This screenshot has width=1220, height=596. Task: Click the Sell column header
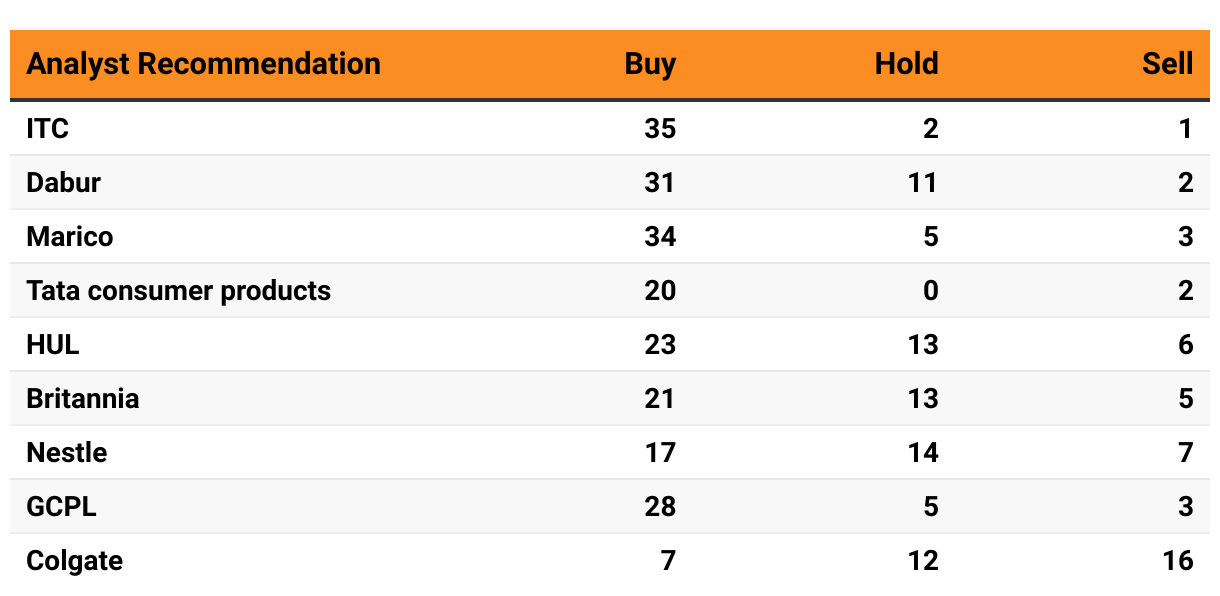coord(1167,64)
